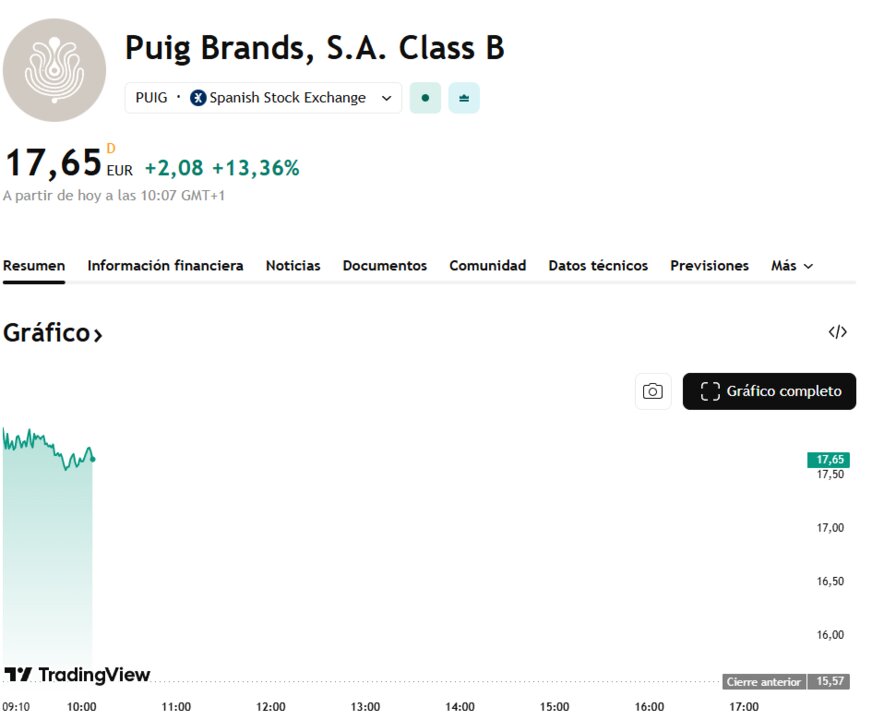Click the TradingView logo on the chart
The height and width of the screenshot is (720, 872).
coord(77,674)
